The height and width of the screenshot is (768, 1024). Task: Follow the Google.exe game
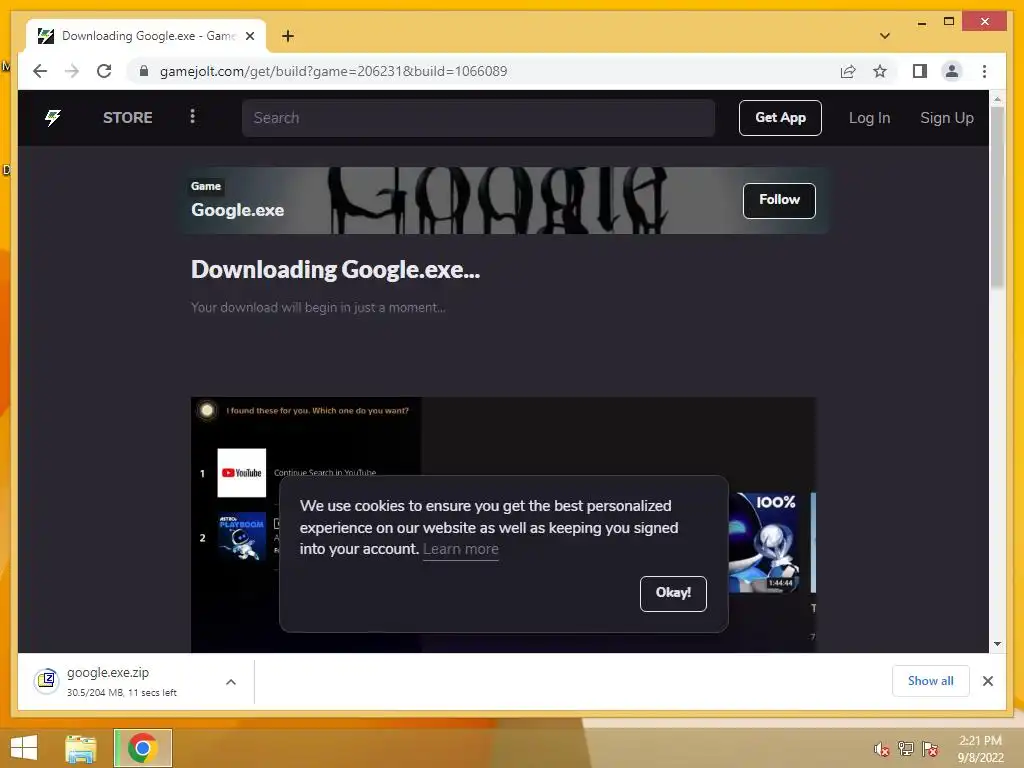coord(779,200)
